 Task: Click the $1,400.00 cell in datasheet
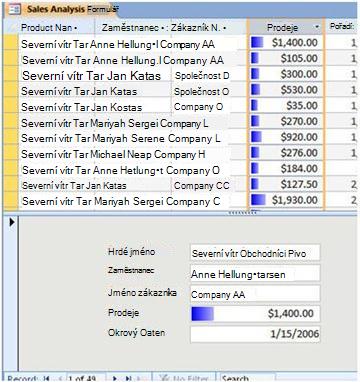click(x=286, y=42)
